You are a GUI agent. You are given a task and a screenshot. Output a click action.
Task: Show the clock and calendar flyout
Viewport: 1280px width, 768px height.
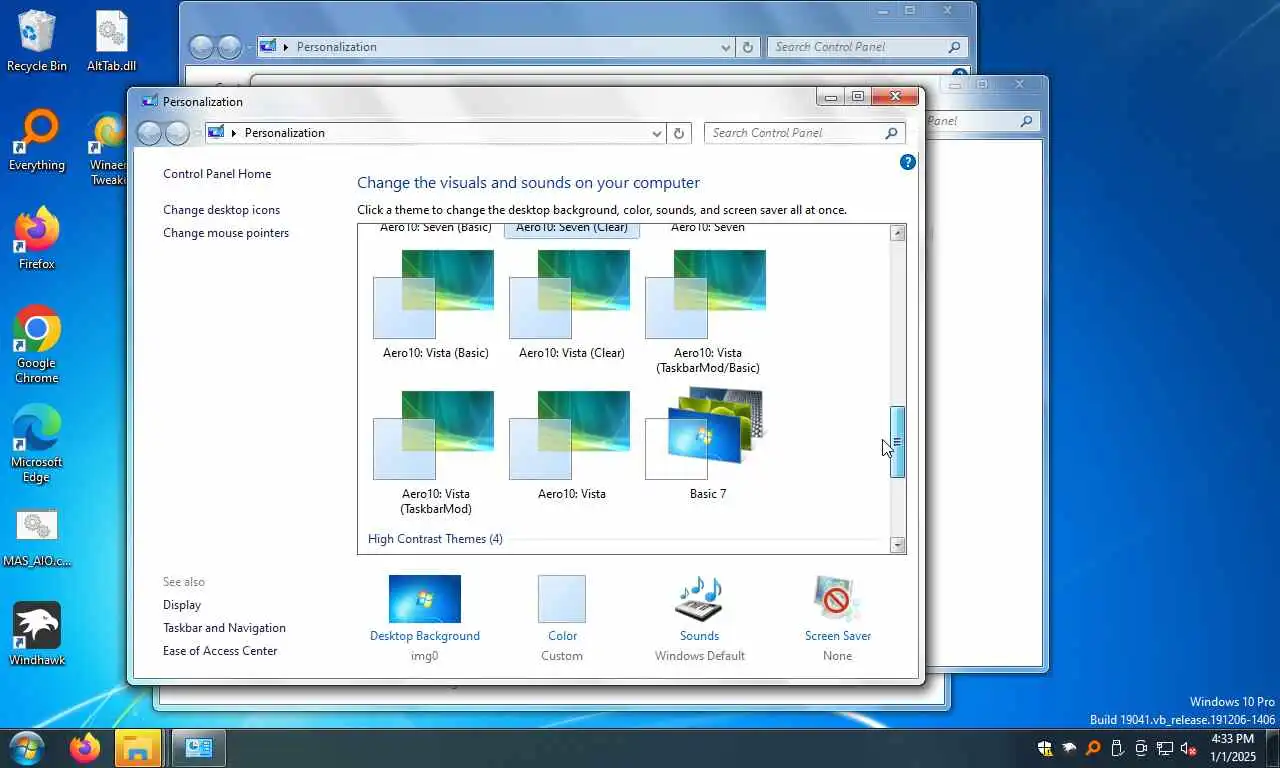coord(1232,748)
